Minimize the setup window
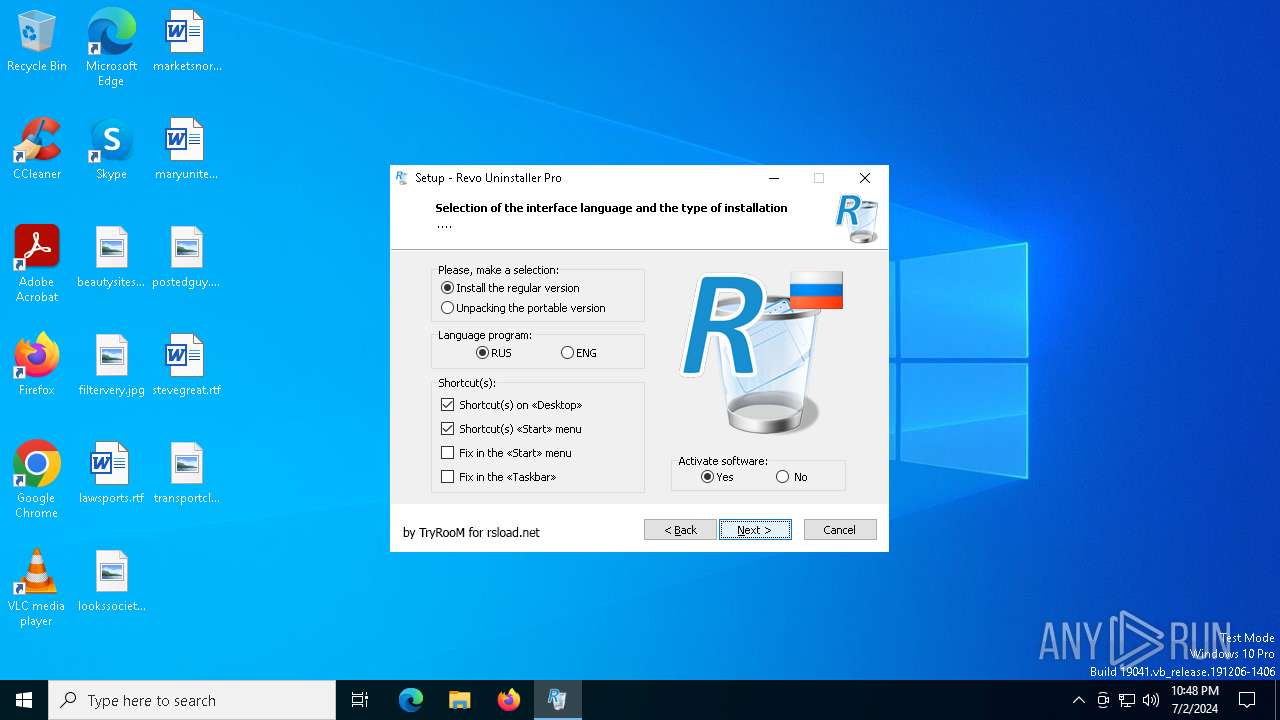Viewport: 1280px width, 720px height. 774,178
